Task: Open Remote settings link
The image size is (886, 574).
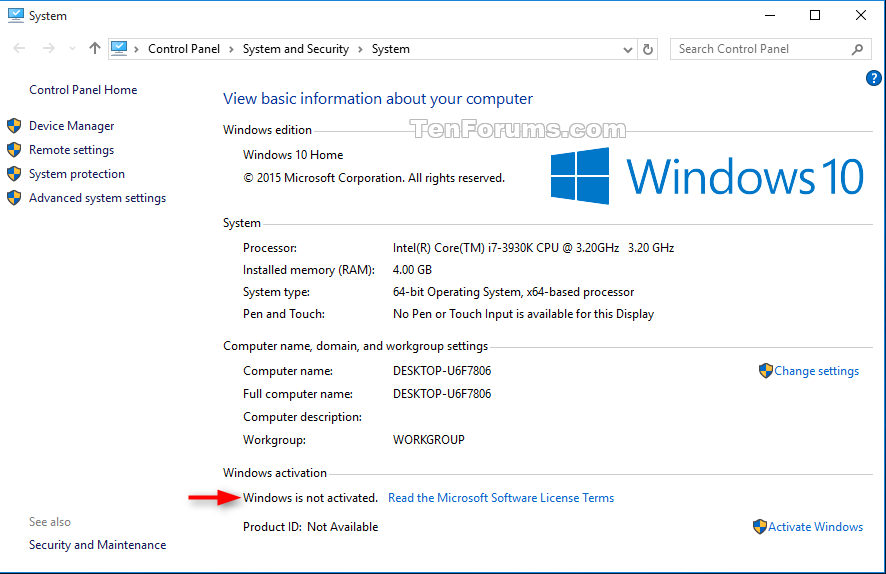Action: [72, 150]
